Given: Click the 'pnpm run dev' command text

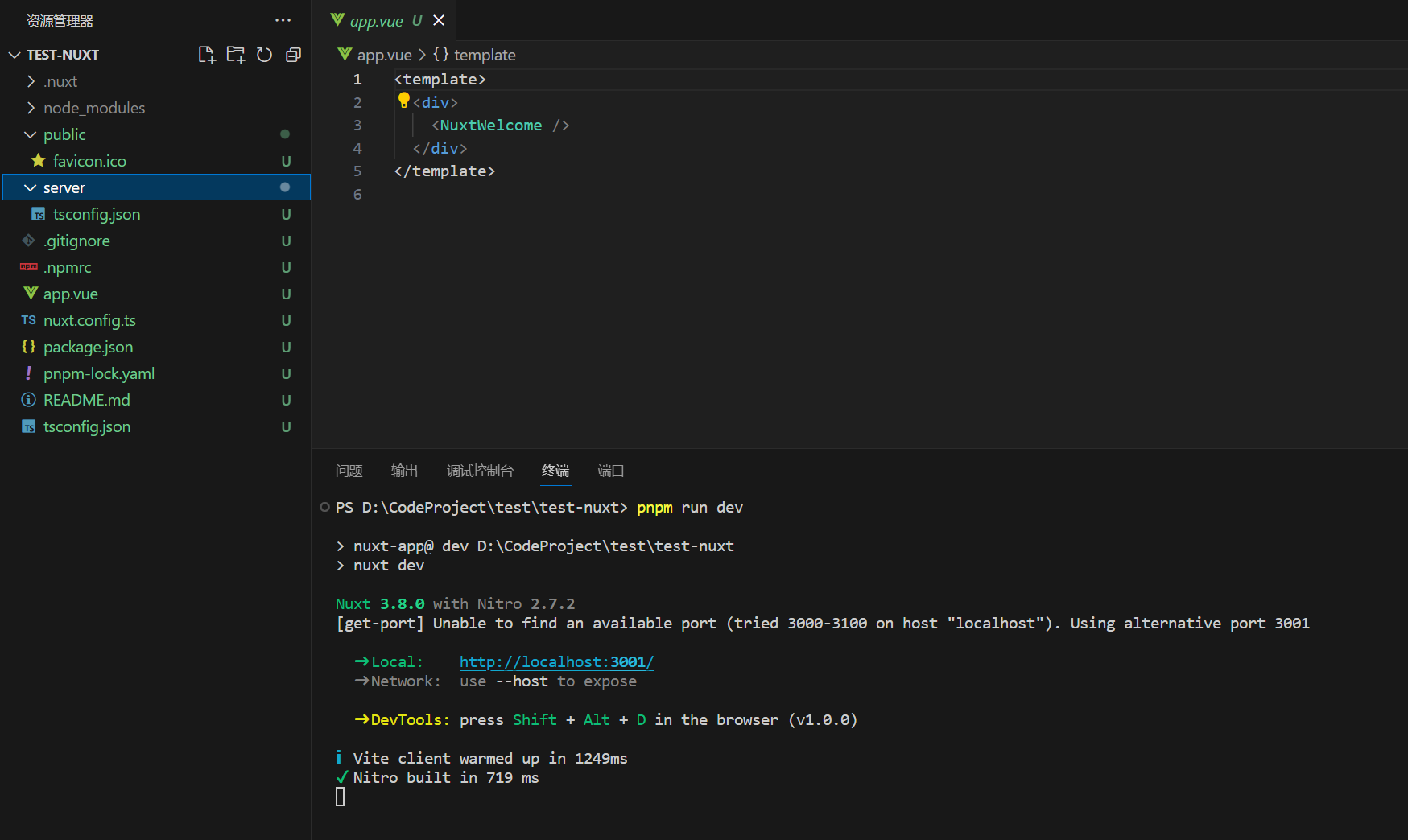Looking at the screenshot, I should (690, 507).
